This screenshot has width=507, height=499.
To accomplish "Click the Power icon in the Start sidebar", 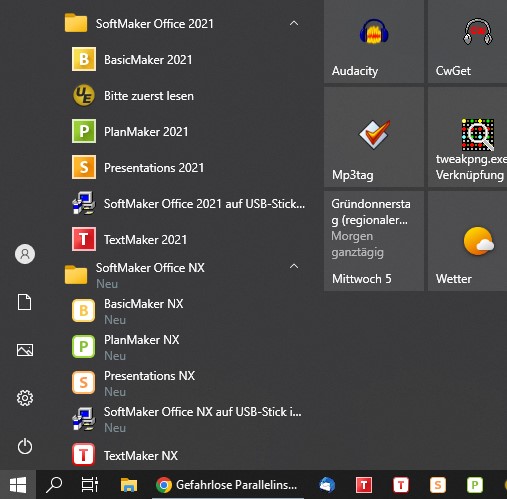I will 25,446.
